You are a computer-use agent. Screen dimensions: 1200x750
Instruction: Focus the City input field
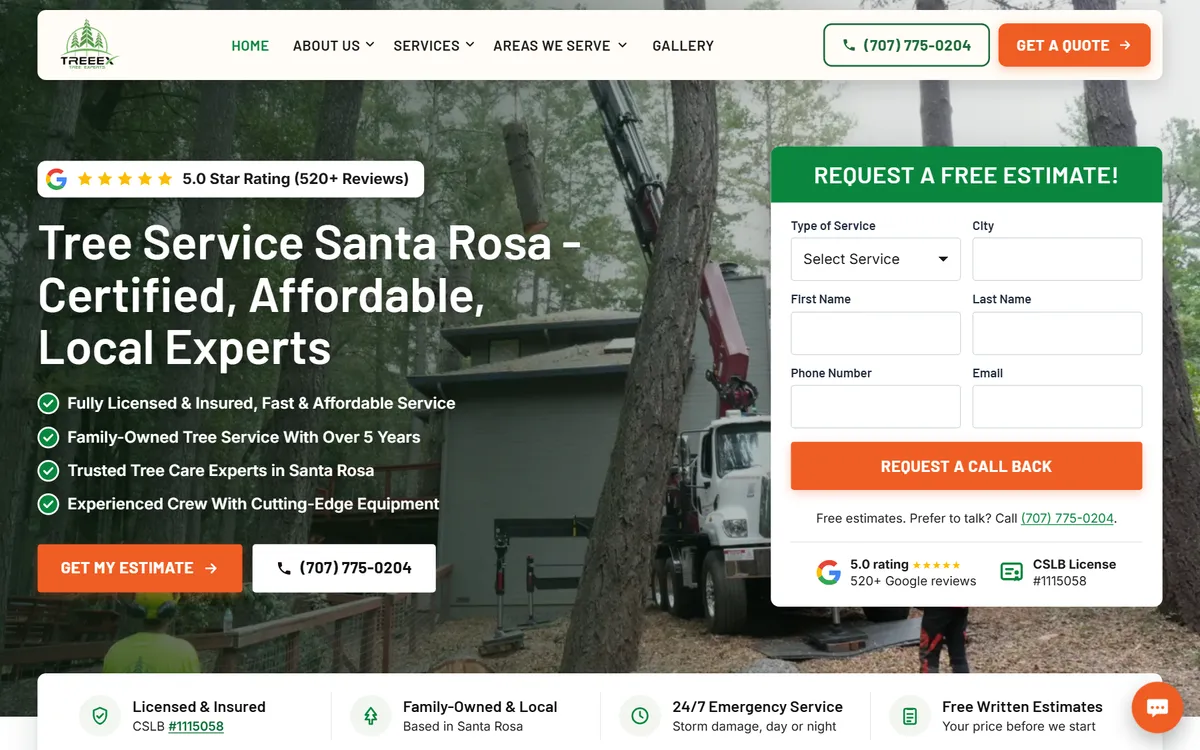(1057, 259)
